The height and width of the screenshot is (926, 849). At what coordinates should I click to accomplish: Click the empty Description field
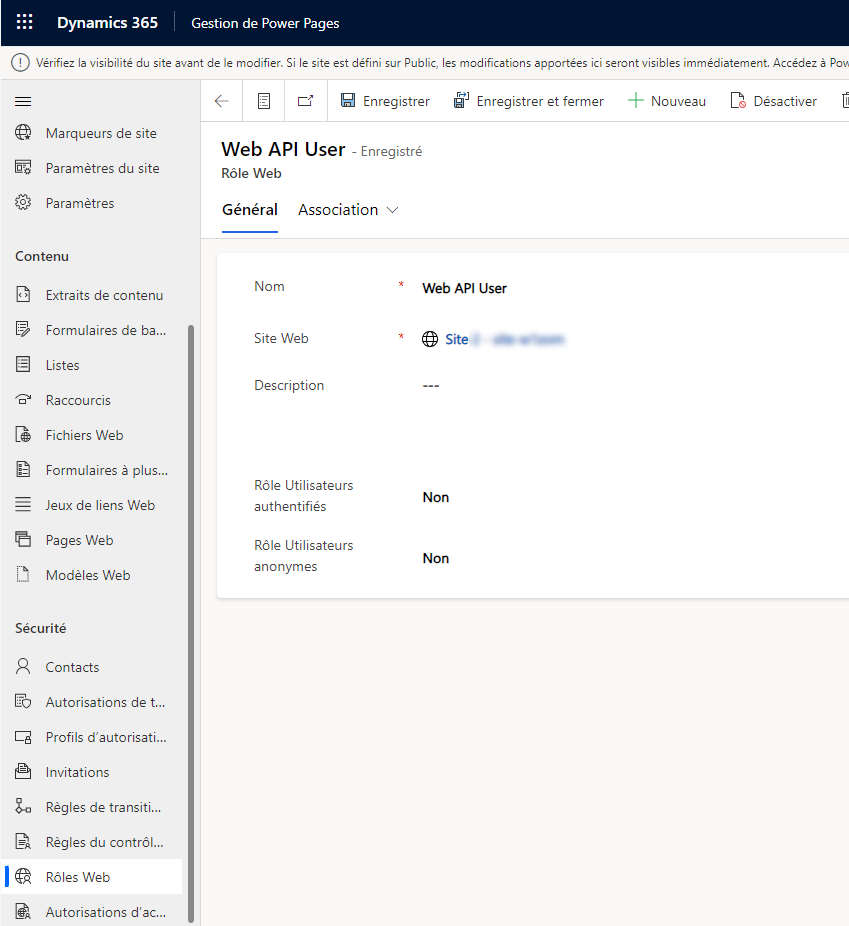click(x=431, y=386)
